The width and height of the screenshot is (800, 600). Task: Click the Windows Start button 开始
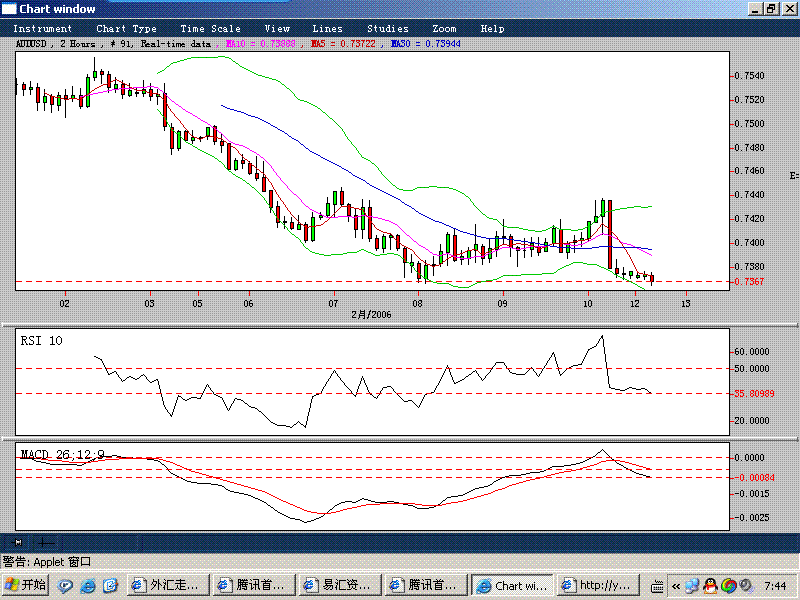[24, 585]
